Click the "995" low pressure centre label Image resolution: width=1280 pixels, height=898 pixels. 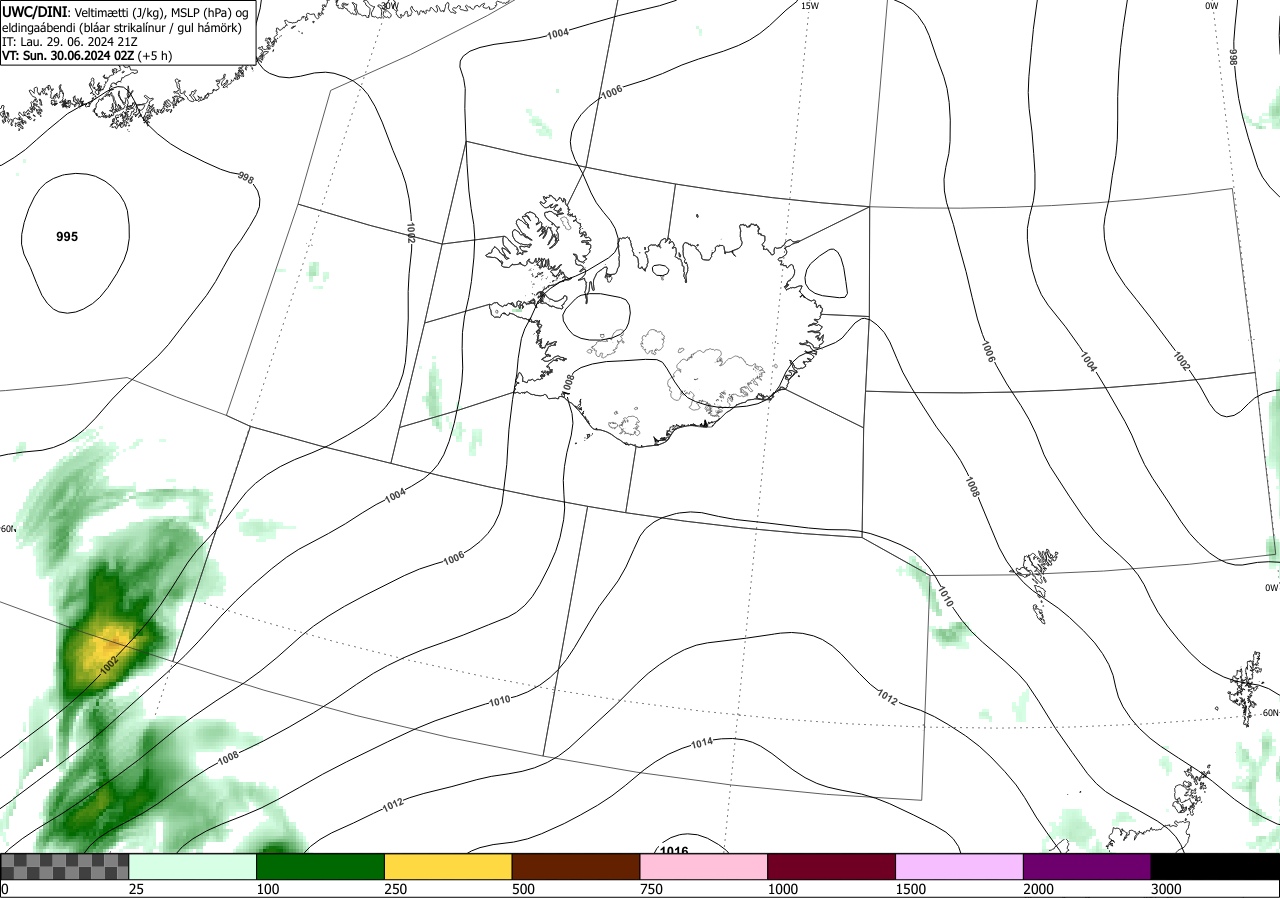coord(67,237)
